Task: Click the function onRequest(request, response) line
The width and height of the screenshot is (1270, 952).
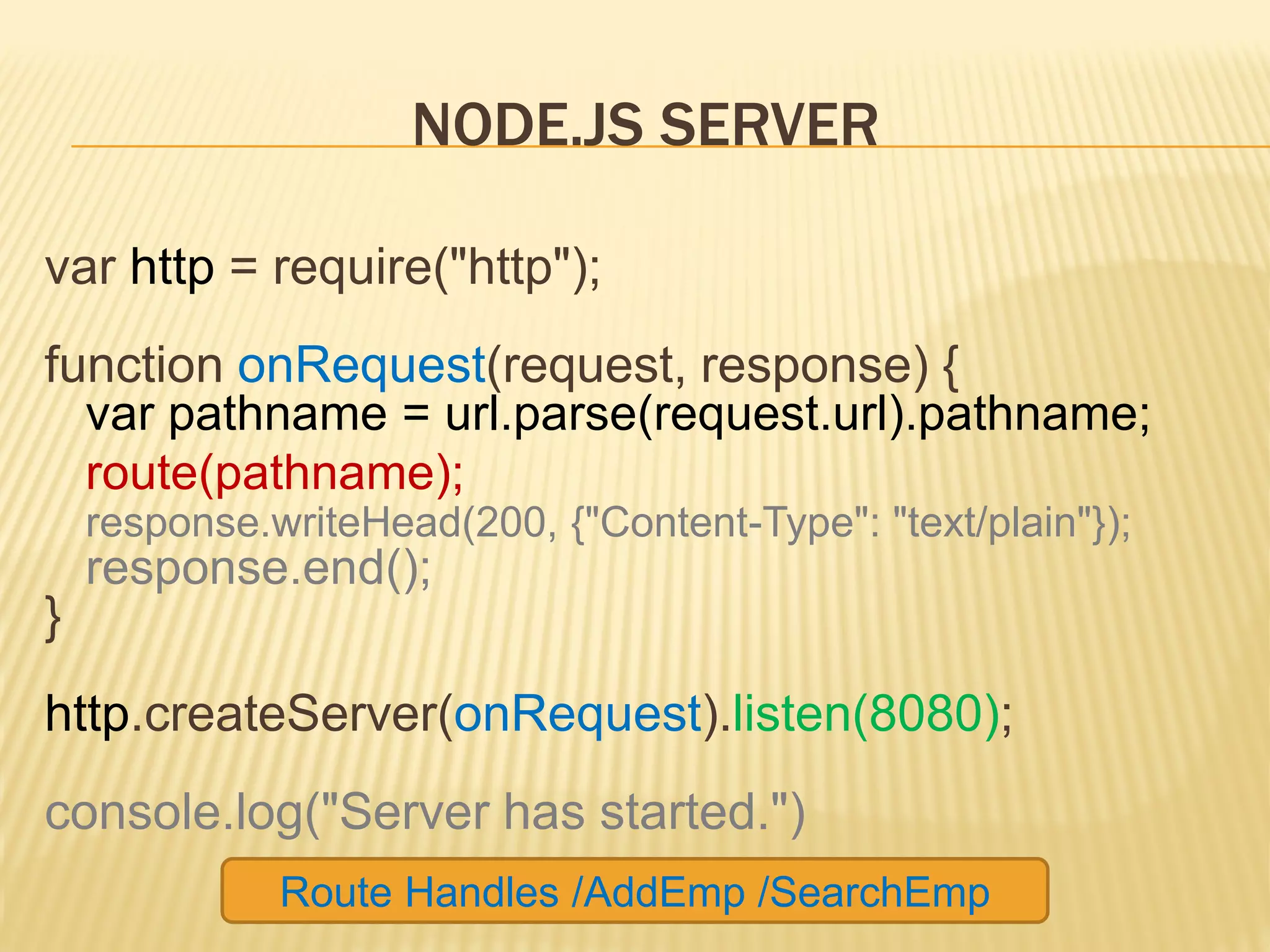Action: (502, 366)
